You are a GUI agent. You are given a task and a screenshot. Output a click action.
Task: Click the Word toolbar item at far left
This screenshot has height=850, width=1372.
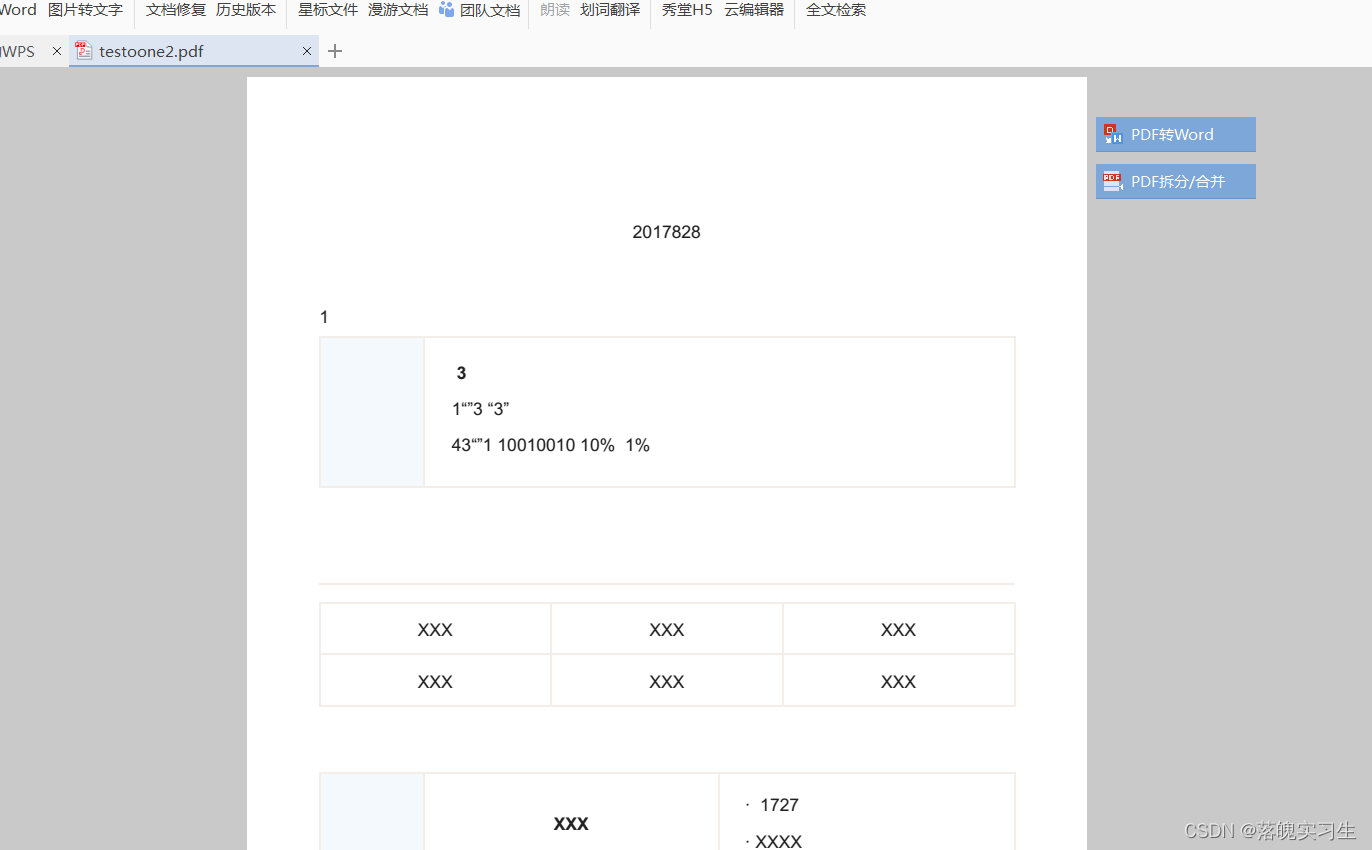[x=18, y=10]
